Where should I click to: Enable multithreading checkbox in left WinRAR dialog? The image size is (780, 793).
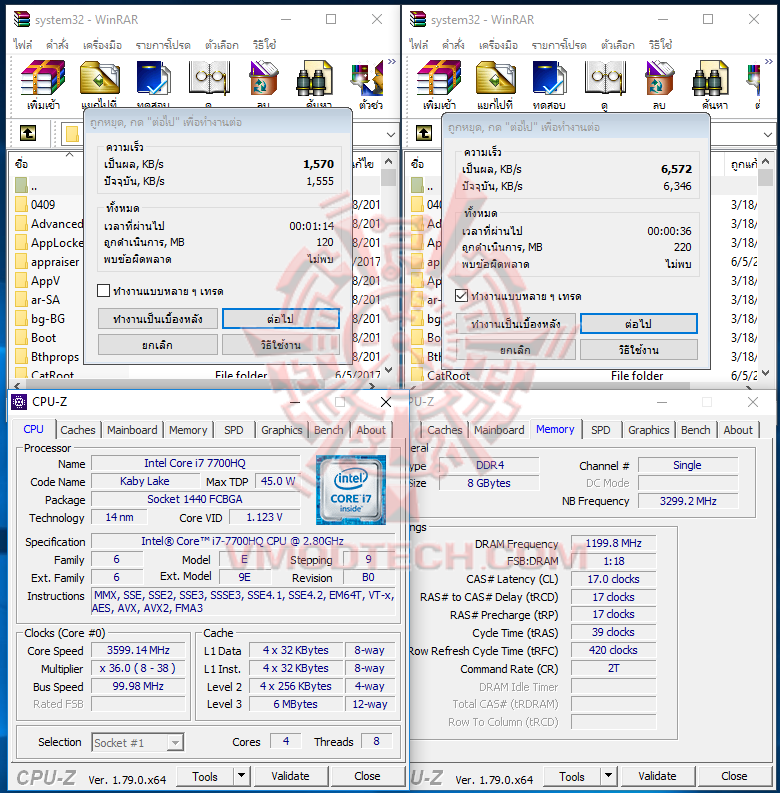103,291
